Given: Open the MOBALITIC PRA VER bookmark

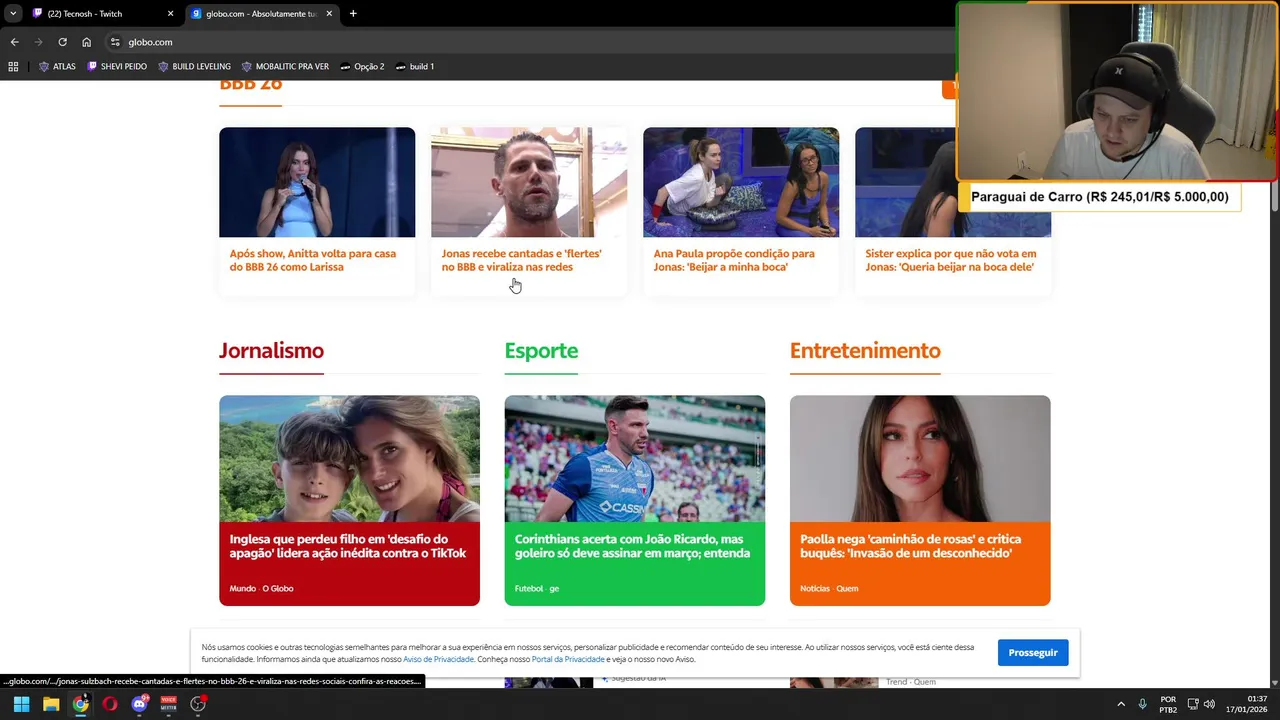Looking at the screenshot, I should 285,67.
